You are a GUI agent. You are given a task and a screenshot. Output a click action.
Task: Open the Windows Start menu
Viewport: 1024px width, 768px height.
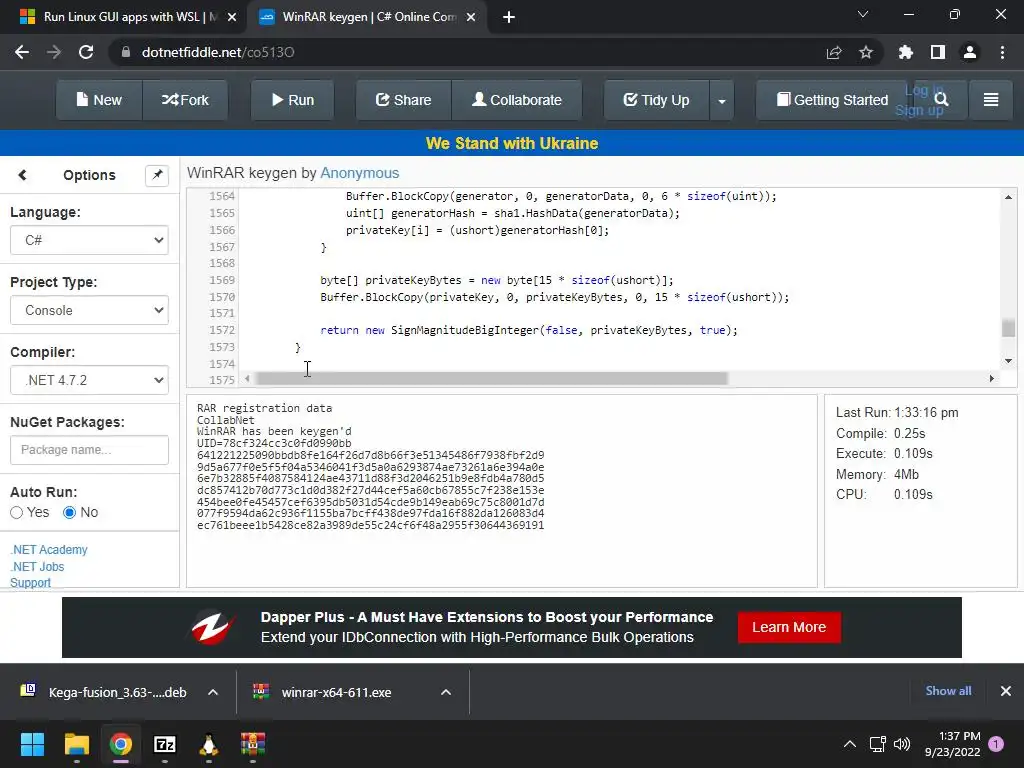pyautogui.click(x=32, y=744)
